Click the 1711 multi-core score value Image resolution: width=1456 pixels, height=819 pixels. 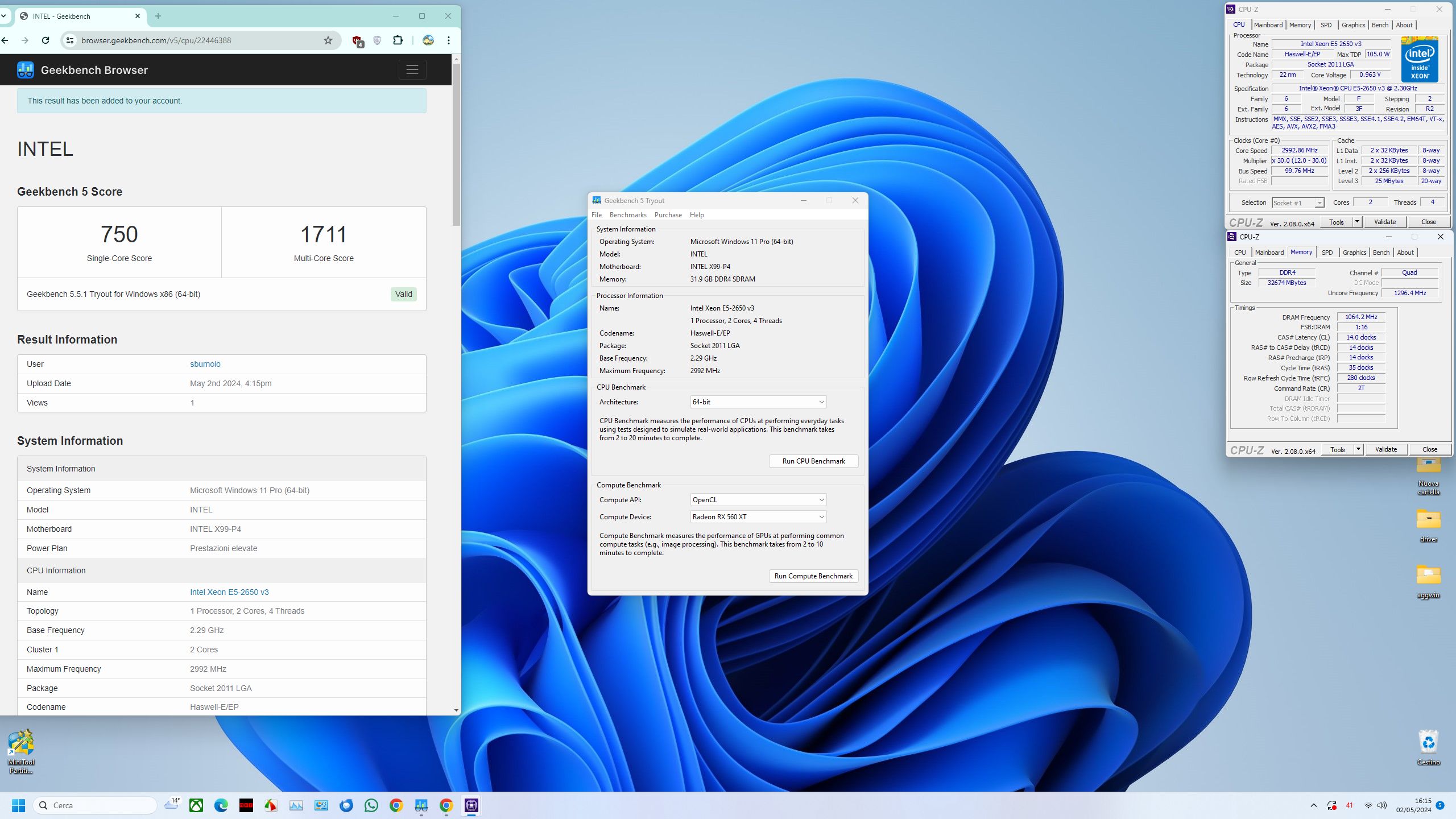point(324,234)
